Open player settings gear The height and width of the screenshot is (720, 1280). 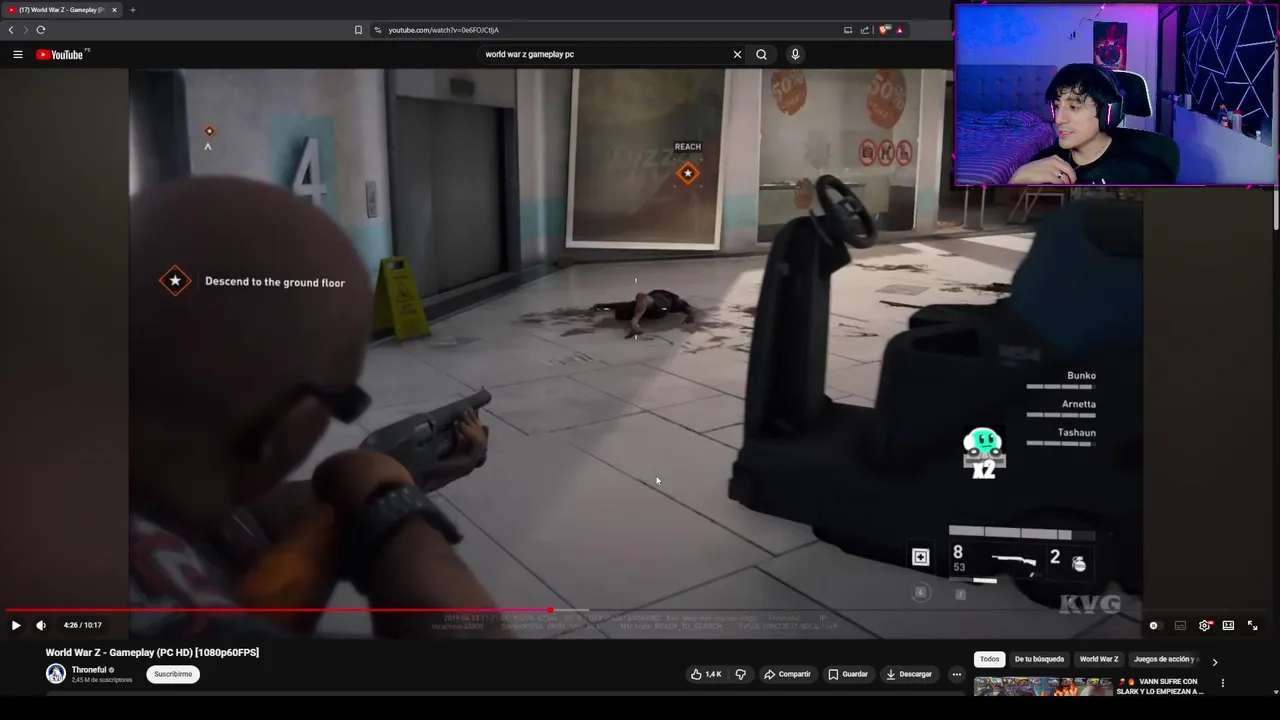coord(1204,625)
